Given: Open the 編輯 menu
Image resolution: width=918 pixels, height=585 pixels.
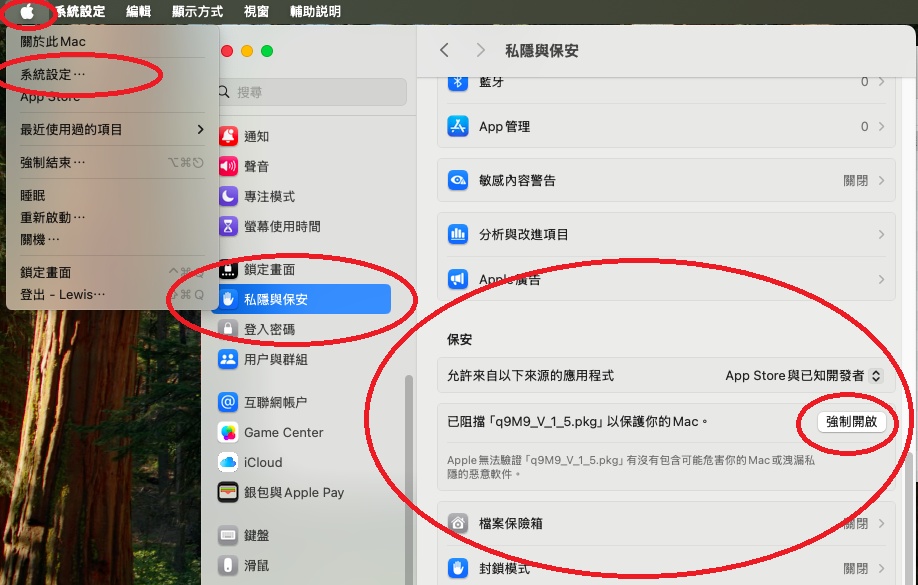Looking at the screenshot, I should (139, 12).
